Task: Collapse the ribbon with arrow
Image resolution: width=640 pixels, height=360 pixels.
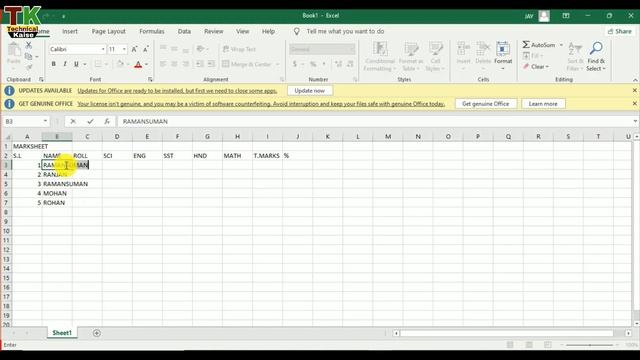Action: pyautogui.click(x=635, y=80)
